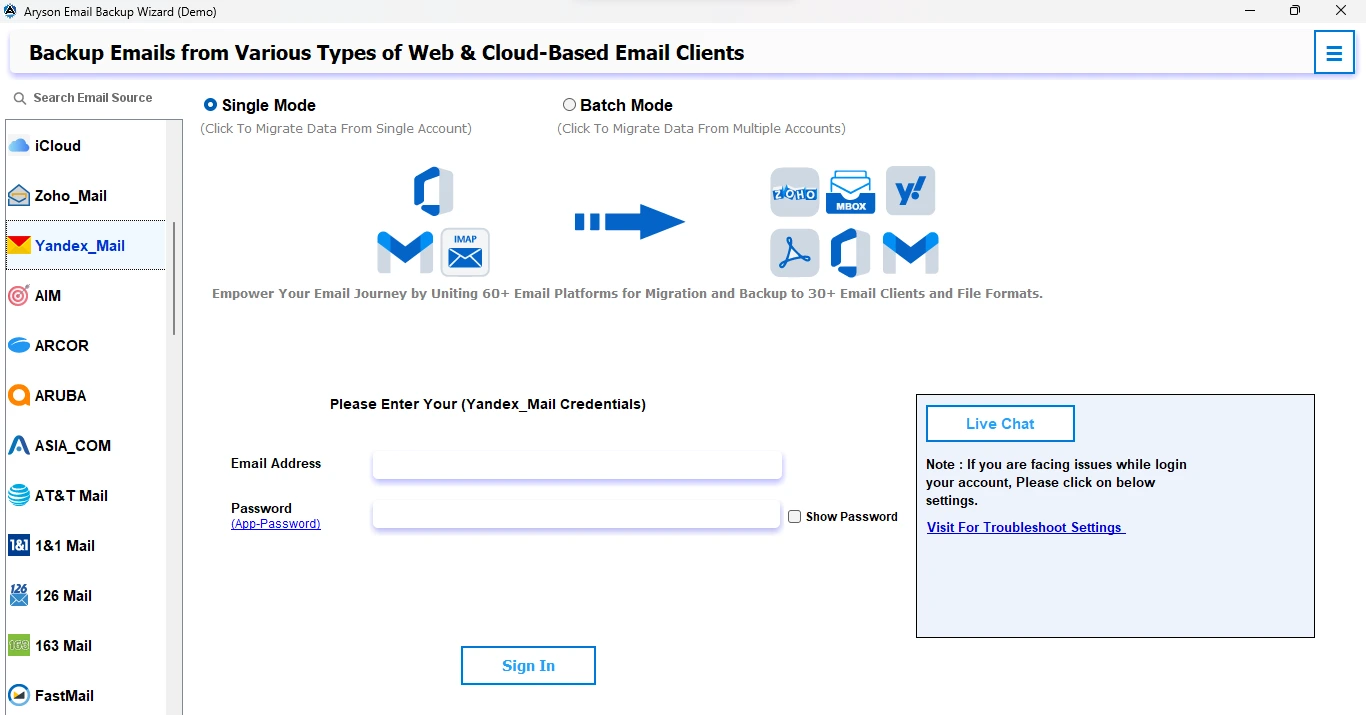Click the Email Address input field
Screen dimensions: 1366x715
click(577, 465)
